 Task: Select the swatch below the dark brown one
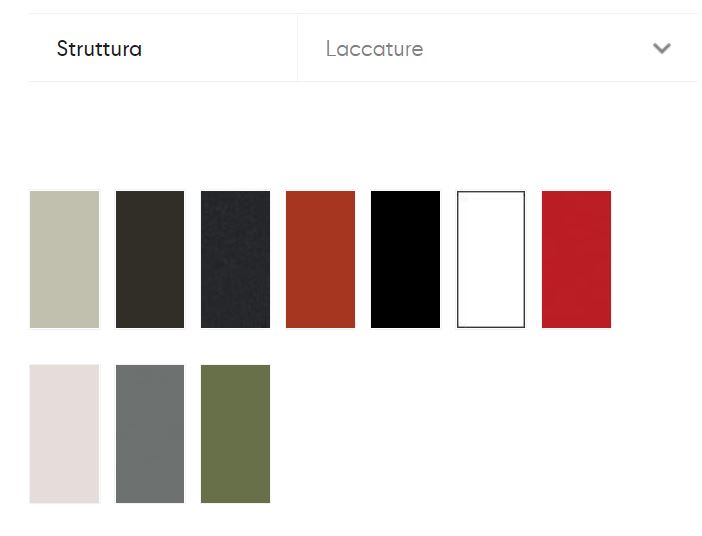click(x=150, y=434)
